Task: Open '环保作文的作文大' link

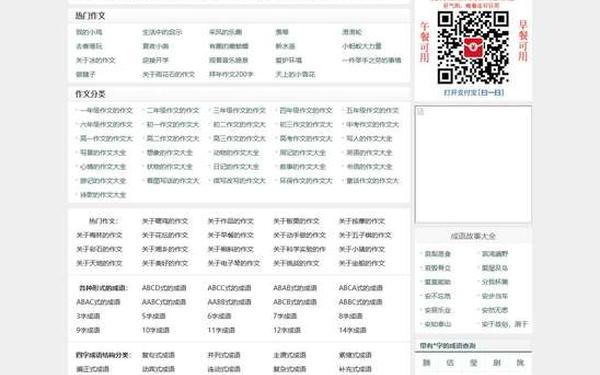Action: click(306, 181)
